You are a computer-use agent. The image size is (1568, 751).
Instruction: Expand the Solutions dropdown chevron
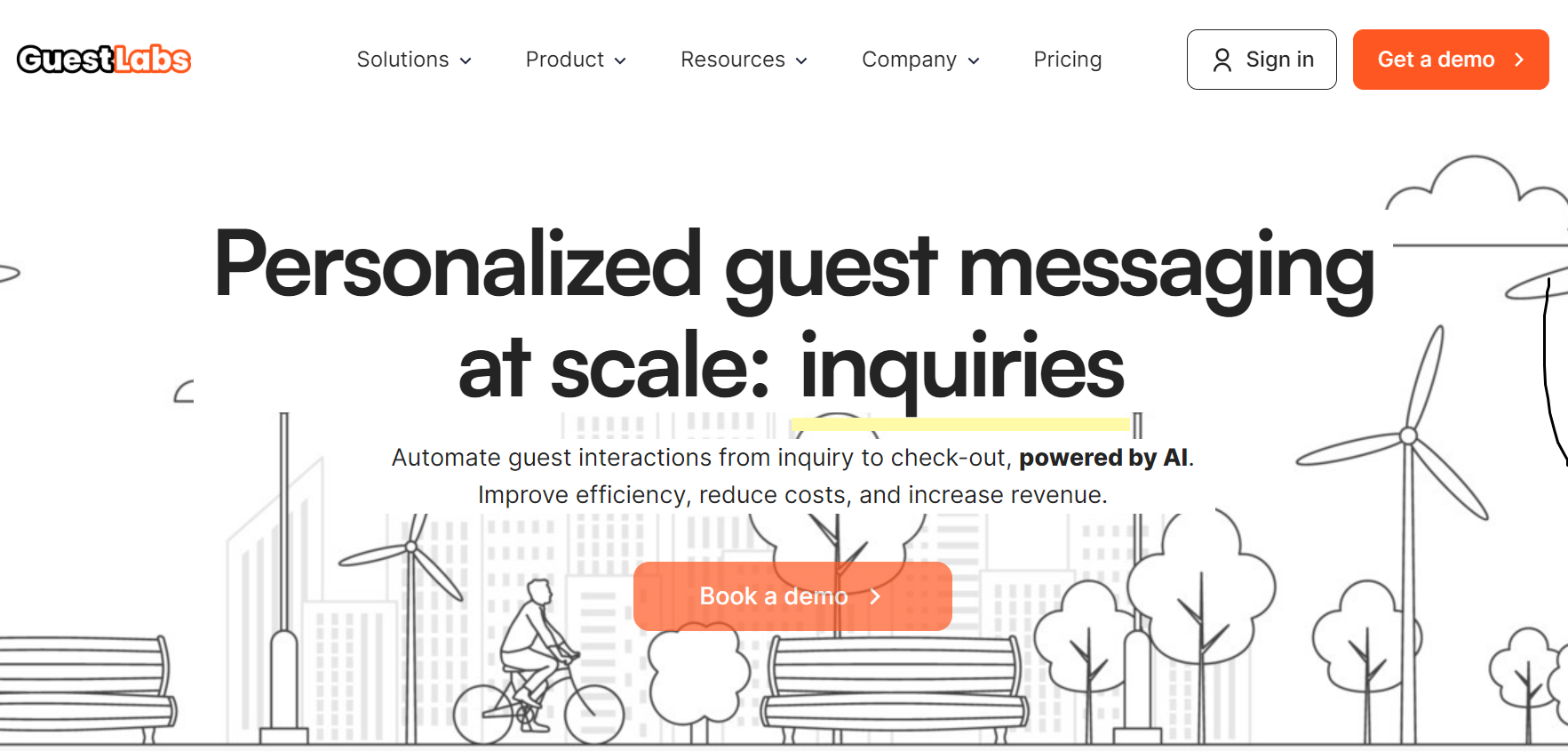coord(466,60)
